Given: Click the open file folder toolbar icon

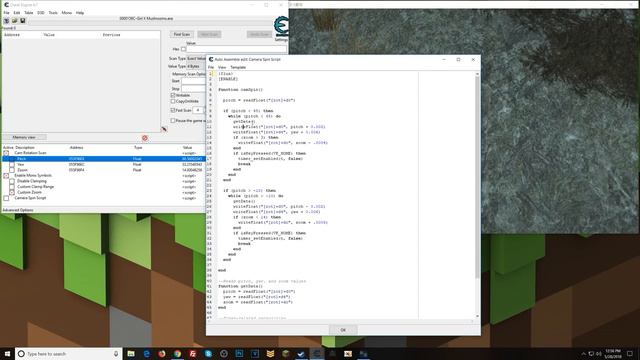Looking at the screenshot, I should click(14, 20).
